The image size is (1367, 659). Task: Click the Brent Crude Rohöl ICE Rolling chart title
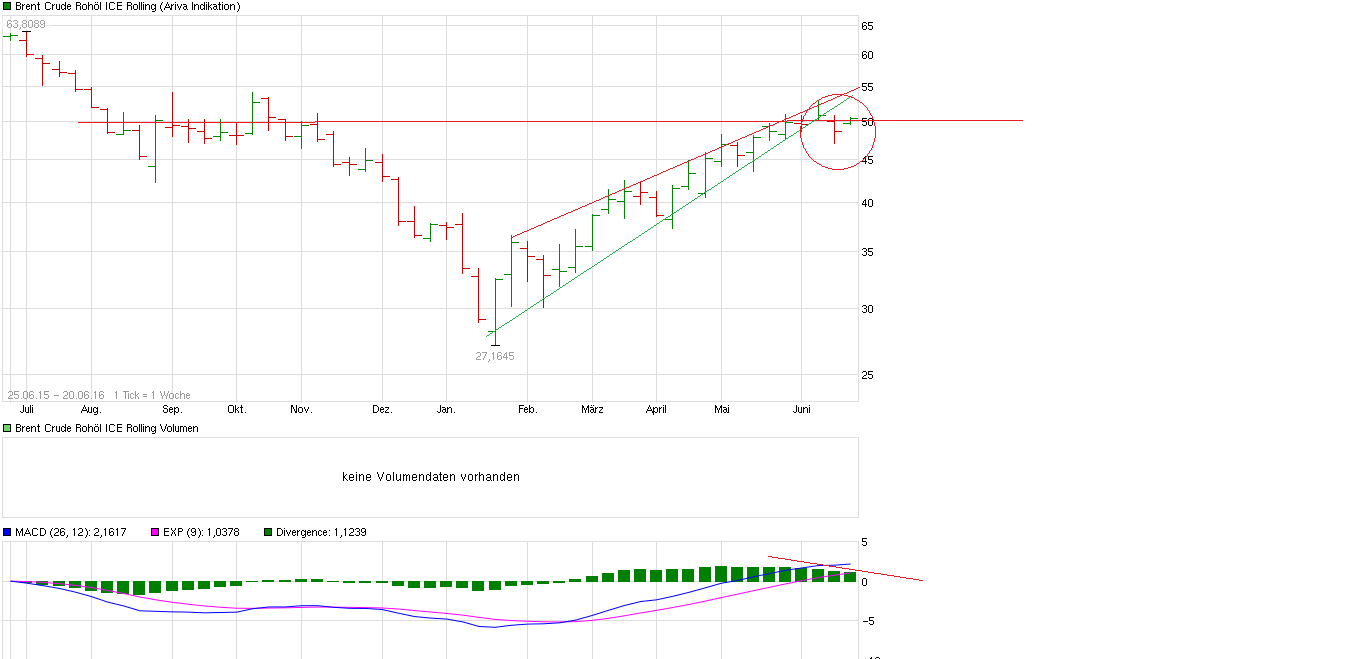[127, 6]
